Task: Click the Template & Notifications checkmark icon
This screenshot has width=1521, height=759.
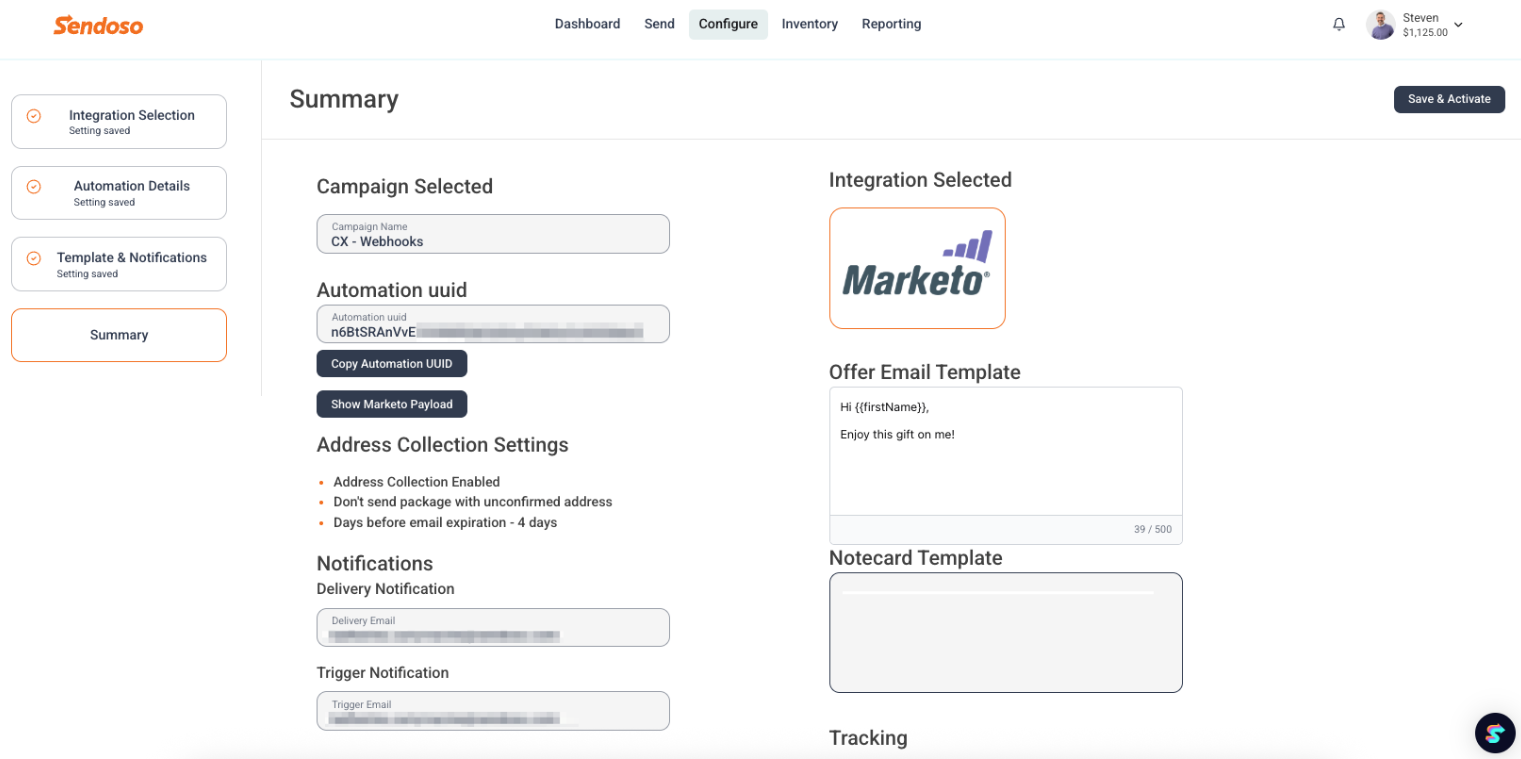Action: point(33,258)
